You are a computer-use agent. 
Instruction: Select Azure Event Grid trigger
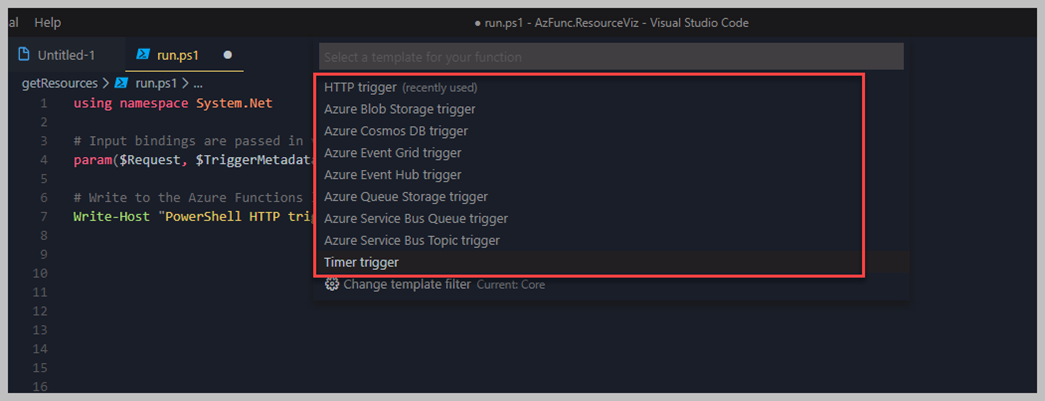pyautogui.click(x=611, y=153)
